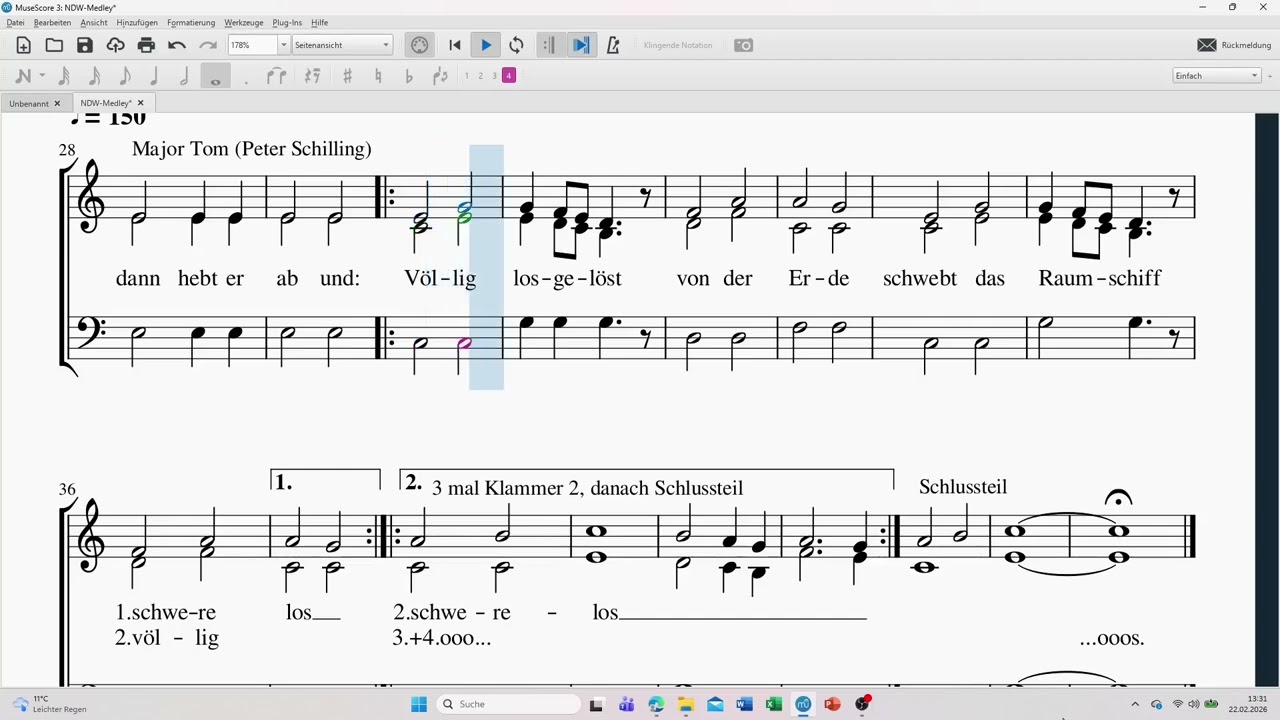The height and width of the screenshot is (720, 1280).
Task: Open Word from the taskbar
Action: pyautogui.click(x=744, y=704)
